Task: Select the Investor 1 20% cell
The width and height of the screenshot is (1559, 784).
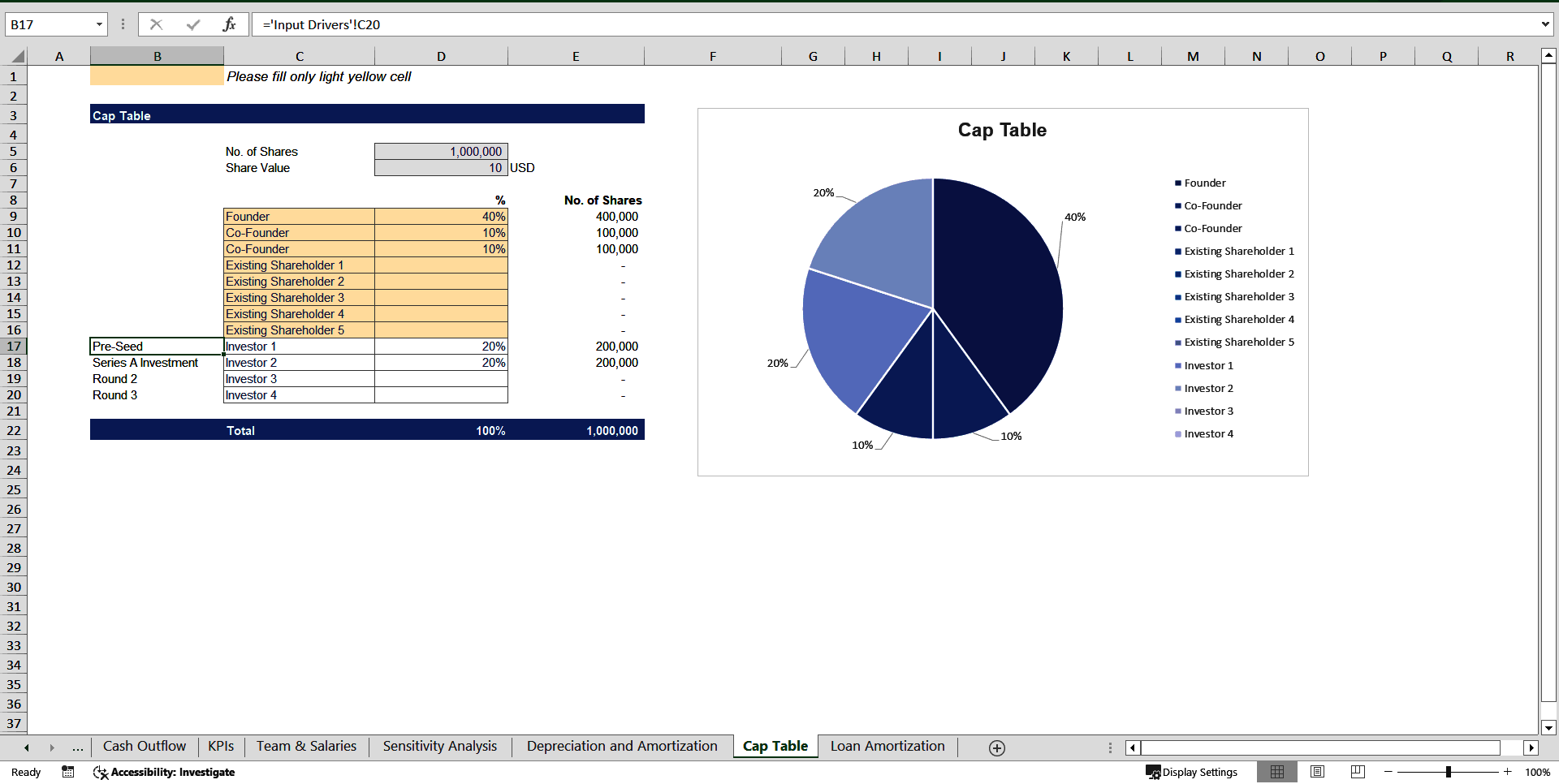Action: pos(441,347)
